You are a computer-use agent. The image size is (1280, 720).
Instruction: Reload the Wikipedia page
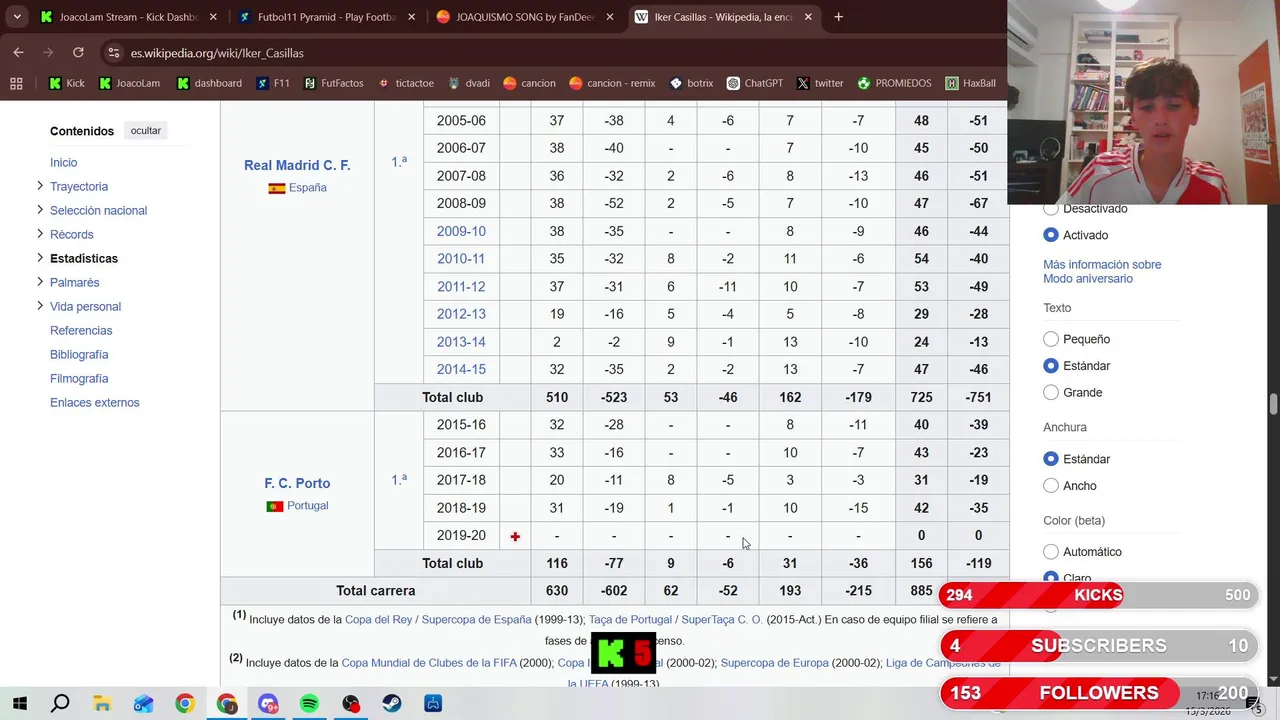pyautogui.click(x=78, y=52)
